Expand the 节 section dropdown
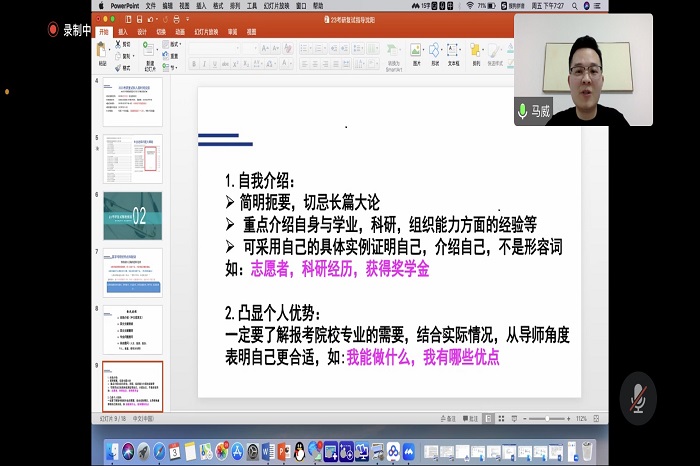 click(x=174, y=67)
